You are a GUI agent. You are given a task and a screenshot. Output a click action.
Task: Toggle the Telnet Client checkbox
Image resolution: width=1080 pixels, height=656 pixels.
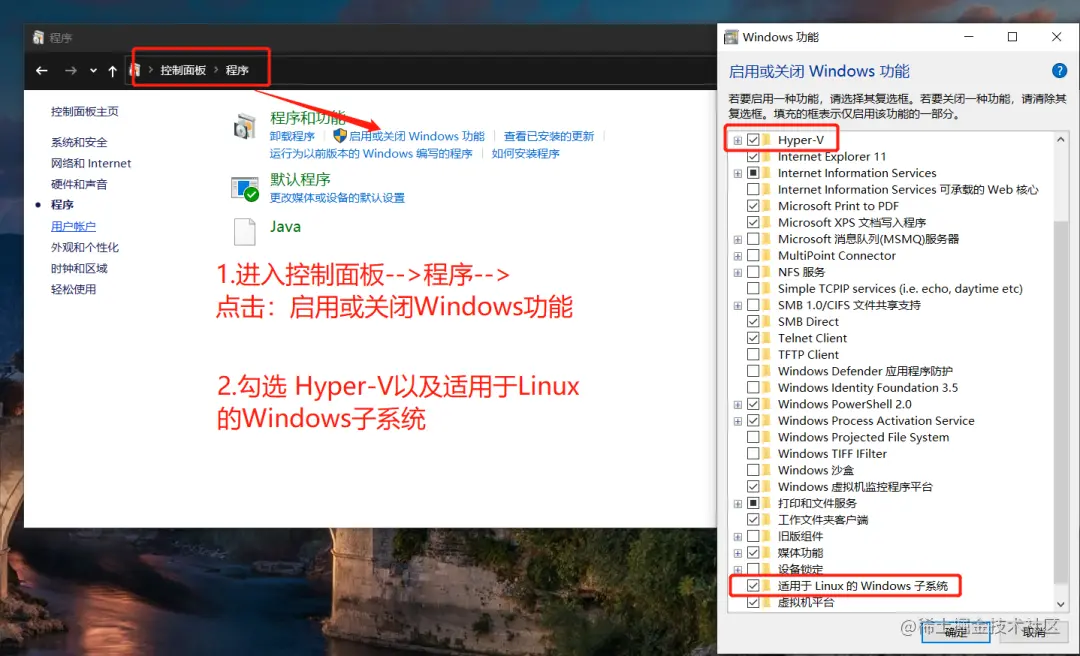click(x=753, y=338)
